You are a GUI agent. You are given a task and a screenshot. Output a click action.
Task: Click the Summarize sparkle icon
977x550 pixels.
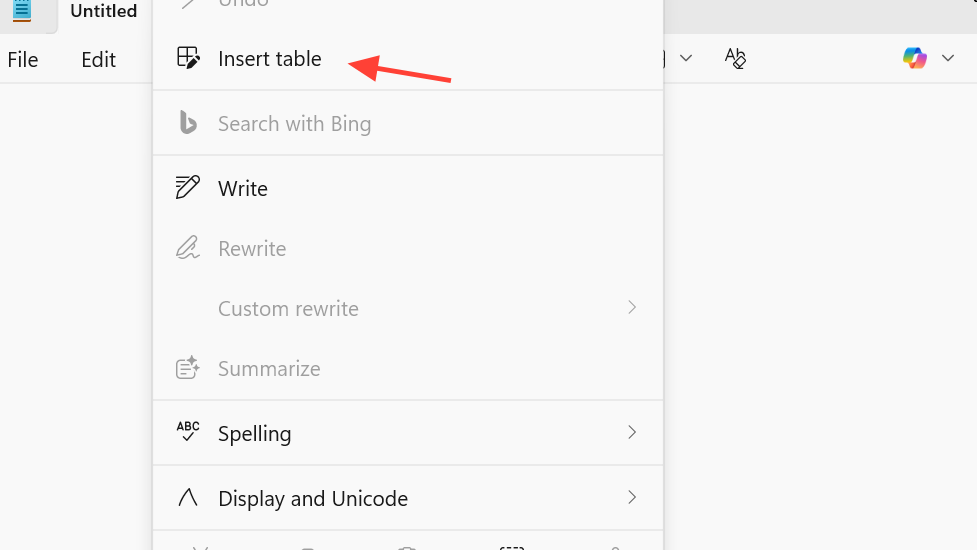(187, 368)
